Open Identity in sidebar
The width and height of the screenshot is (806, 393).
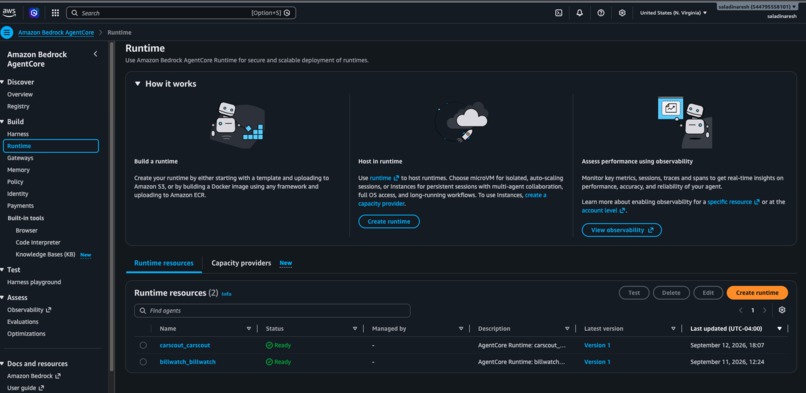(x=17, y=194)
